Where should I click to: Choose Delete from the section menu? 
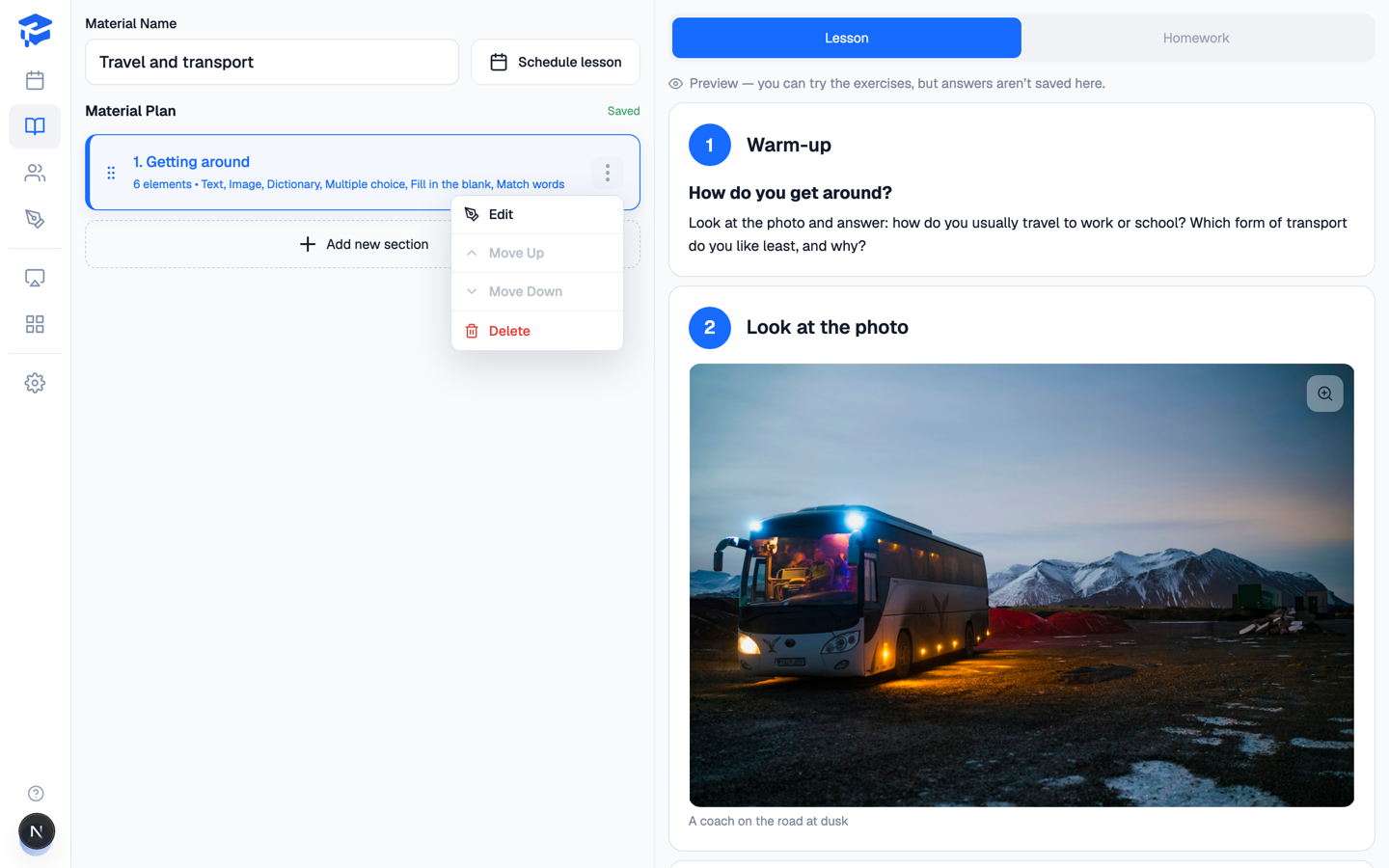click(537, 331)
